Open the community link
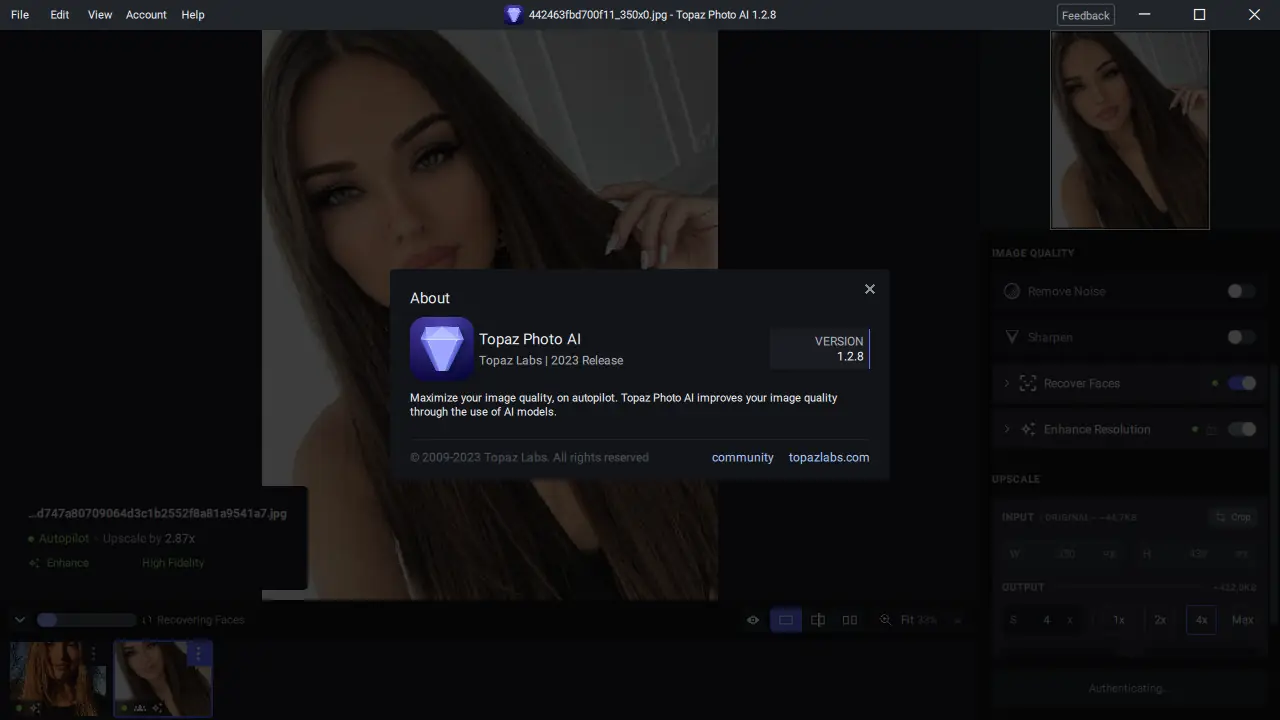Screen dimensions: 1280x720 click(x=743, y=457)
